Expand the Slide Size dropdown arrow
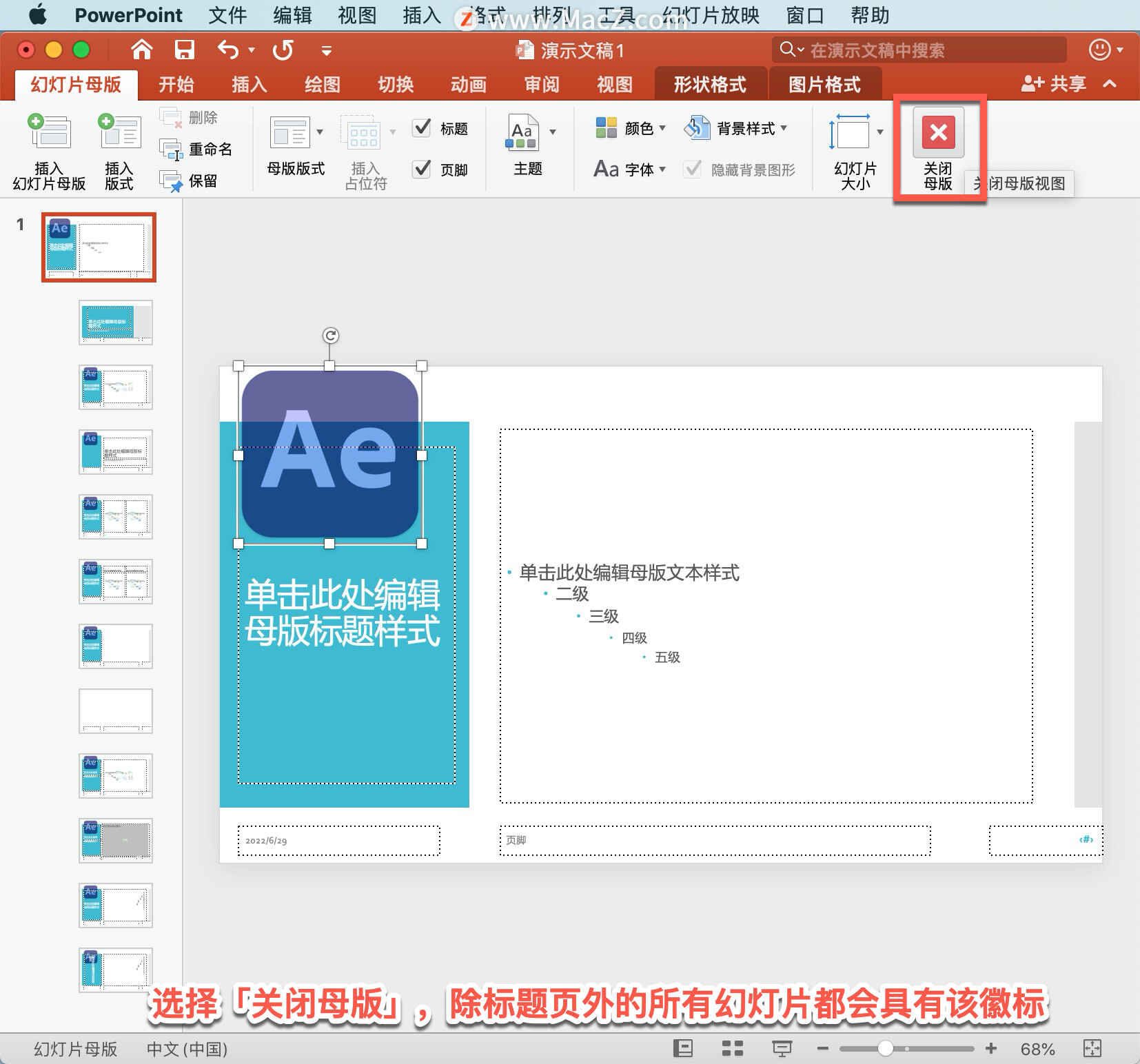Image resolution: width=1140 pixels, height=1064 pixels. [880, 132]
